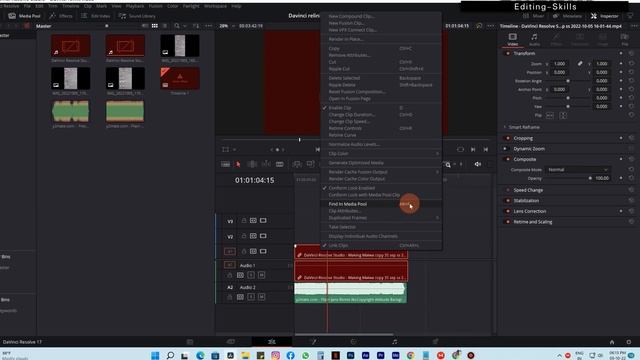
Task: Open the Edit Index panel
Action: 96,16
